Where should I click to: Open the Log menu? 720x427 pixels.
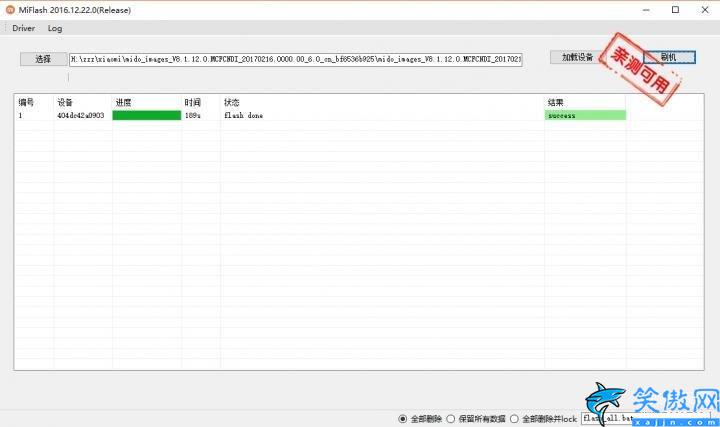pos(55,28)
